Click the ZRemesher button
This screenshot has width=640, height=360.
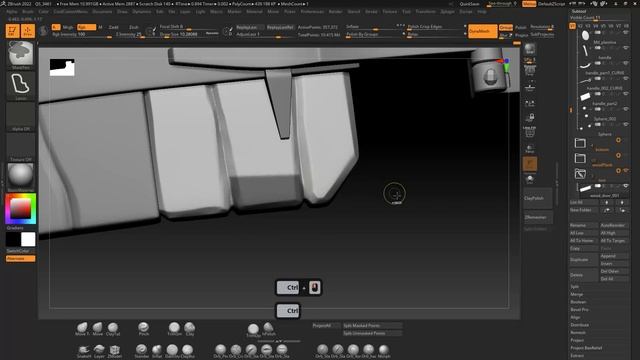coord(538,217)
